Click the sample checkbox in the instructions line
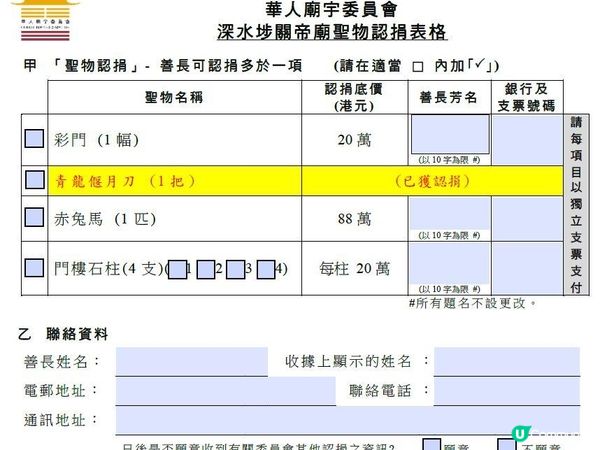The height and width of the screenshot is (450, 600). click(x=418, y=67)
